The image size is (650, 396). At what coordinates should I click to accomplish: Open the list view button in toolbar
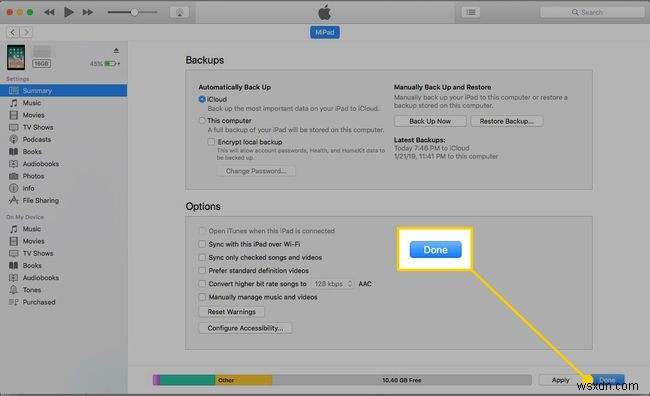point(471,12)
